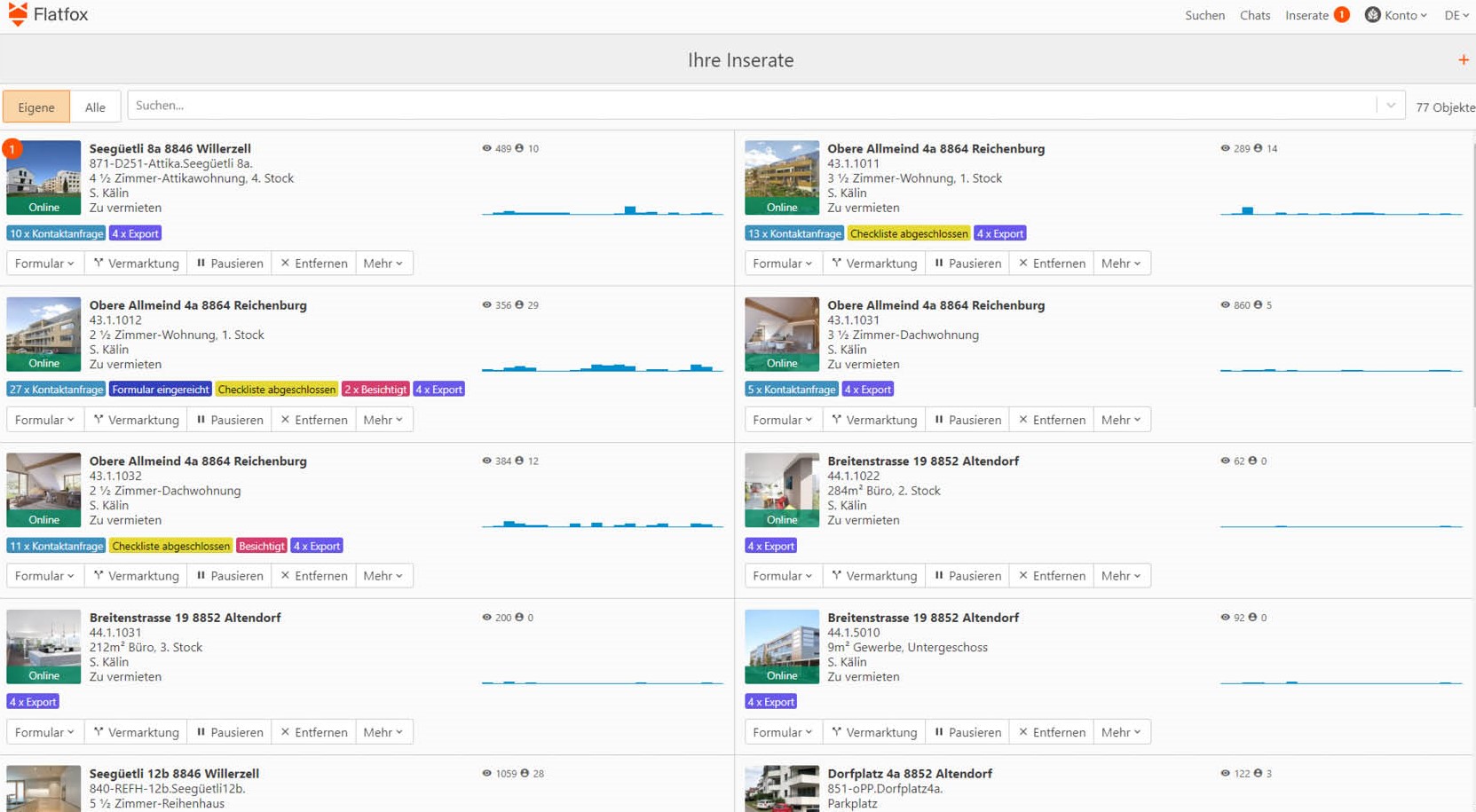This screenshot has width=1476, height=812.
Task: Click the orange plus icon to add listing
Action: tap(1463, 59)
